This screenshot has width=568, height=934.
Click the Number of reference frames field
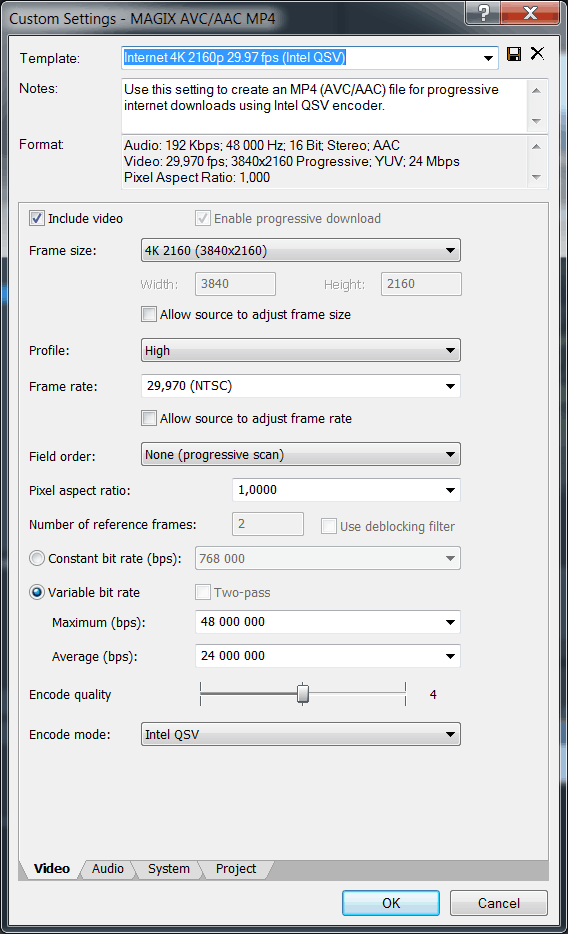268,524
